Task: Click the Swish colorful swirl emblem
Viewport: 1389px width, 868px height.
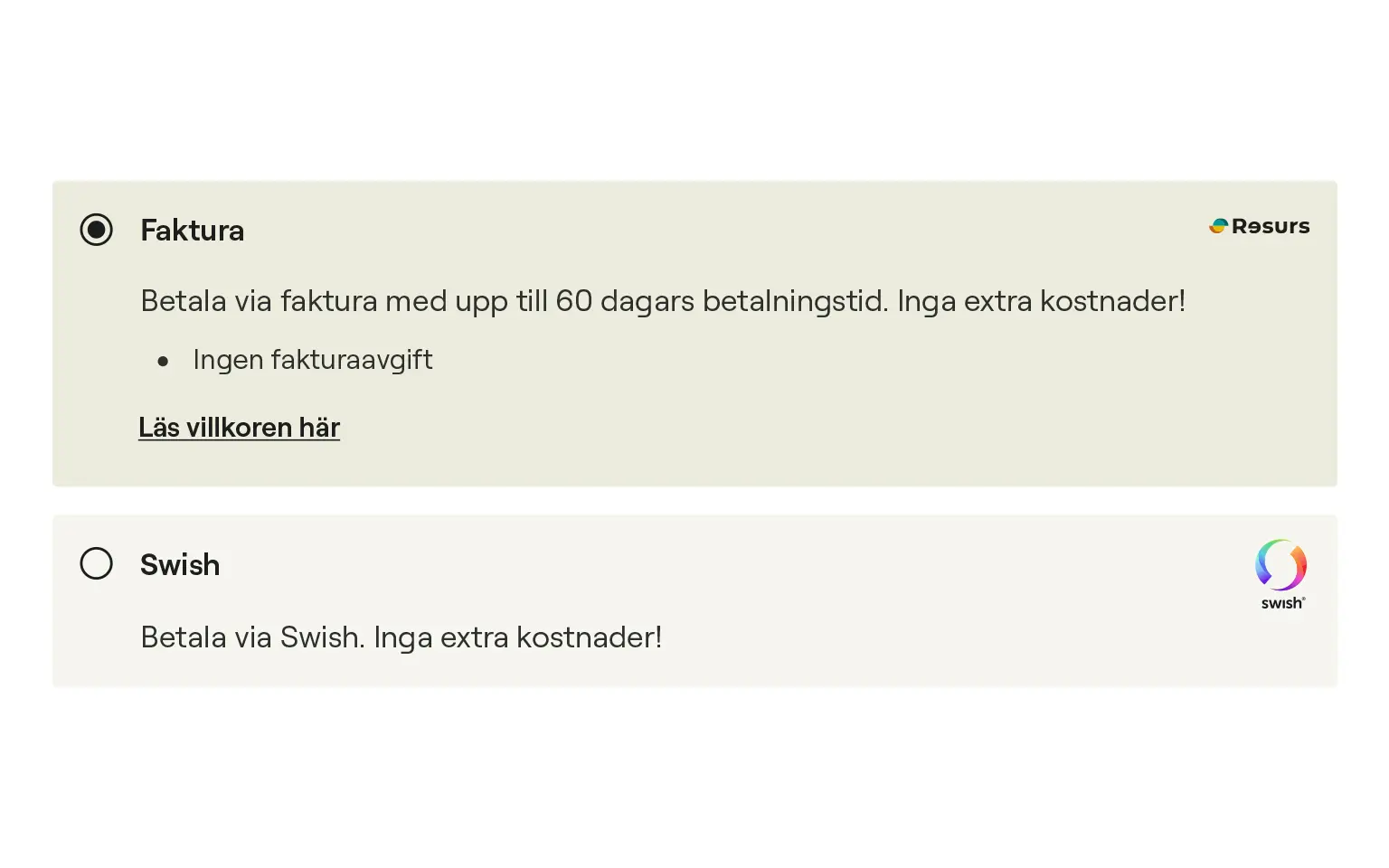Action: point(1280,565)
